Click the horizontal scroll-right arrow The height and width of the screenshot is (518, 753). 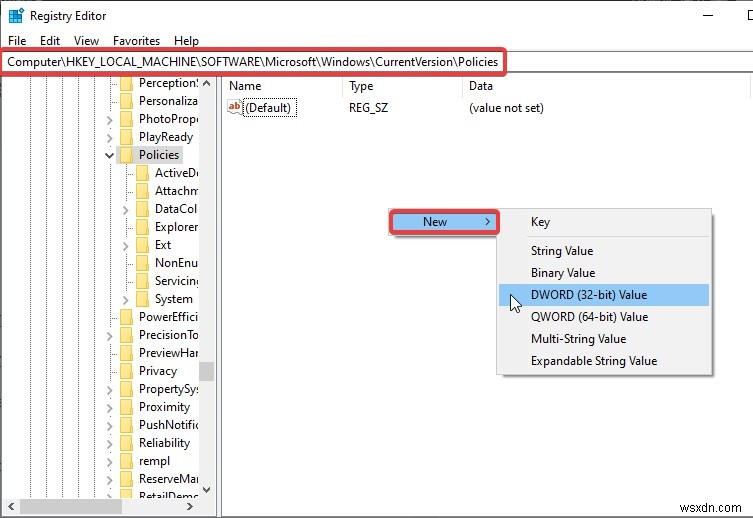point(190,506)
